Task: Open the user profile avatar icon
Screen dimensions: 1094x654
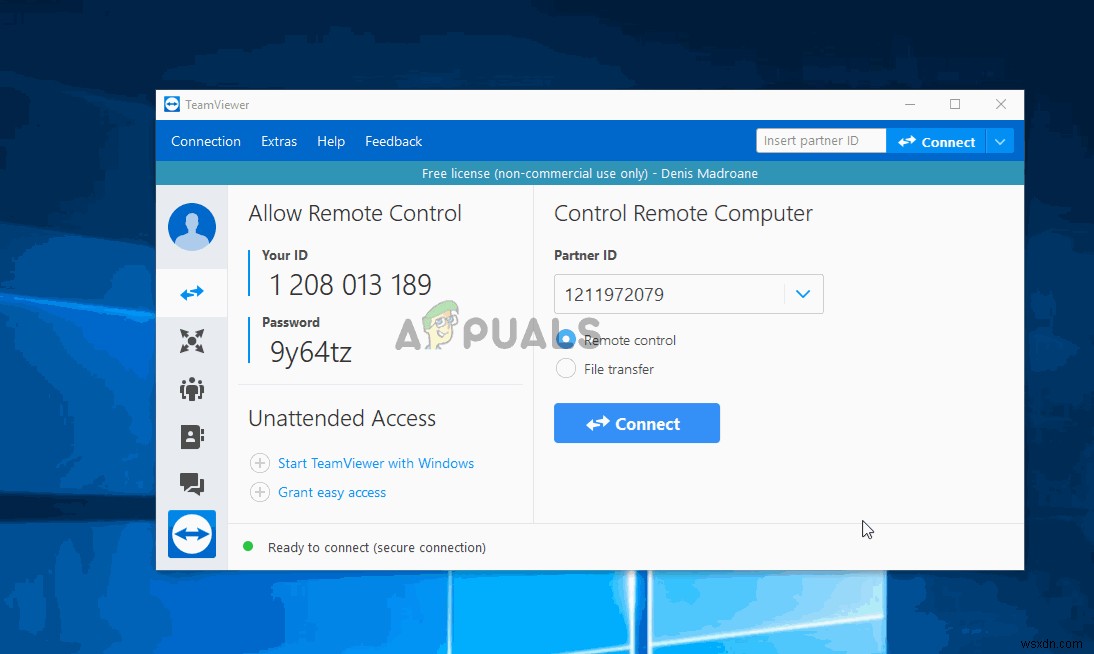Action: pos(192,227)
